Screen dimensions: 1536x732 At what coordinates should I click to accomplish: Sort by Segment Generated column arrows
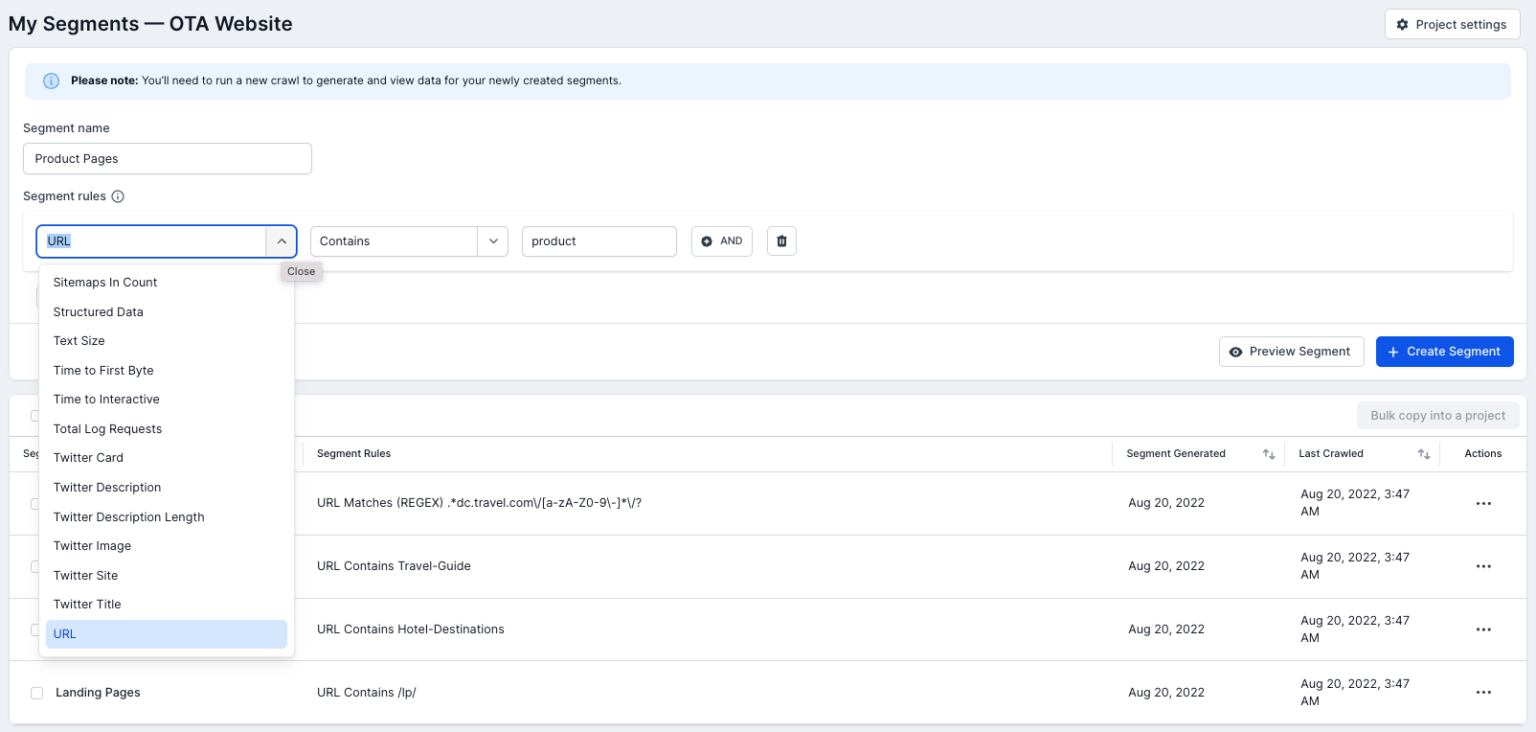pos(1268,454)
